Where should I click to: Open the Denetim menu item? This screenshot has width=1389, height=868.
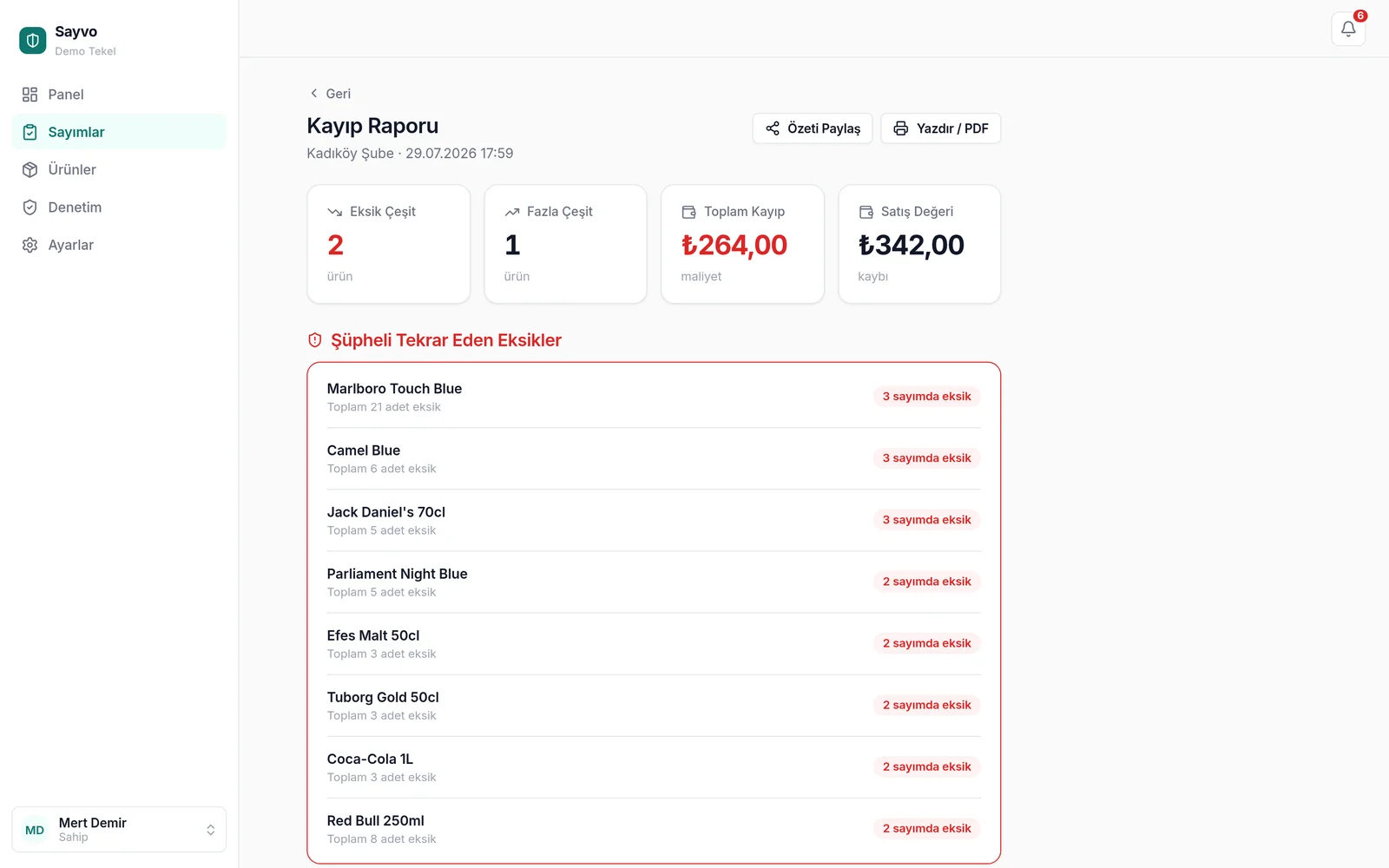pyautogui.click(x=119, y=207)
